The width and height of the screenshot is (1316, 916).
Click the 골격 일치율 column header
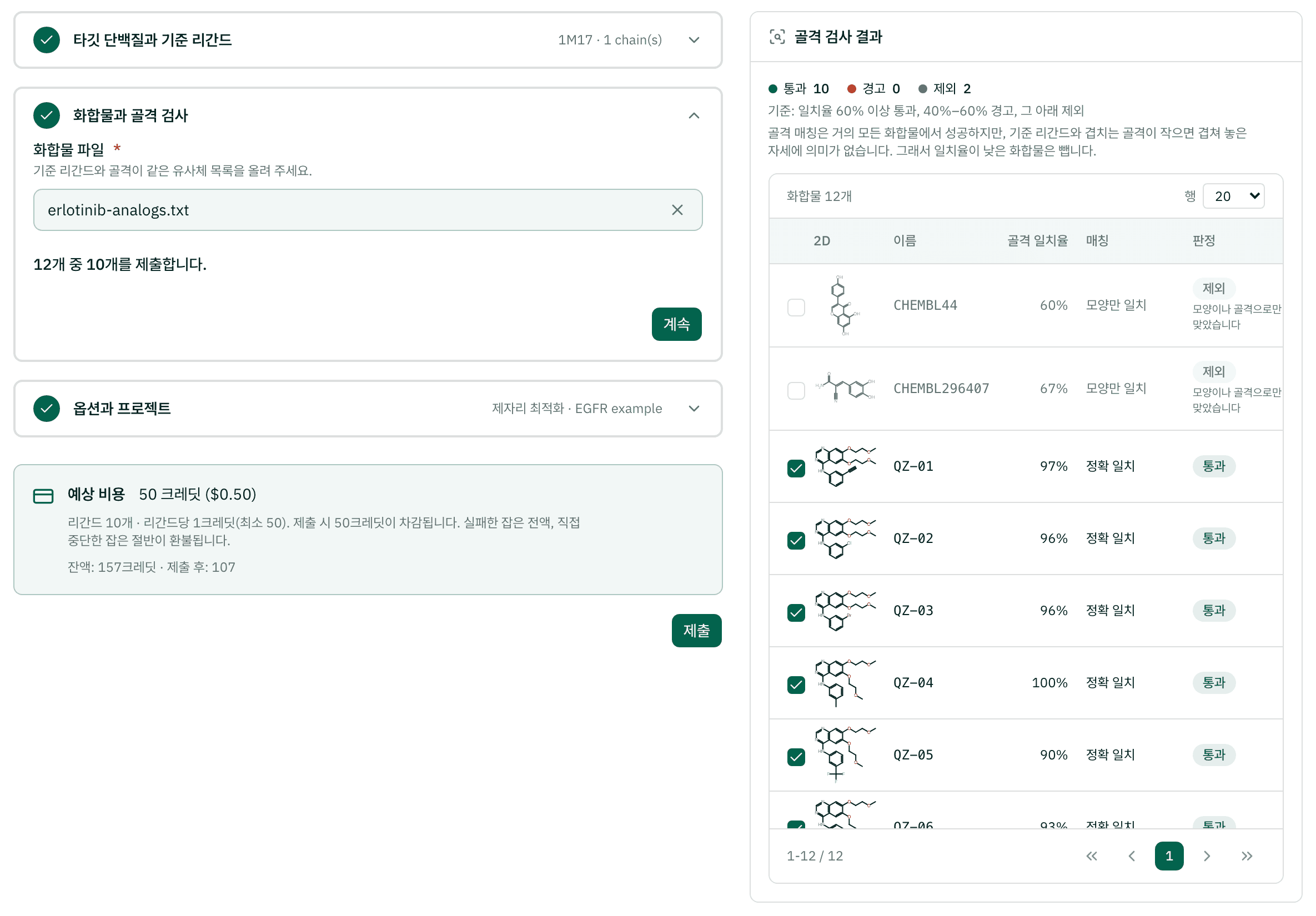tap(1037, 241)
